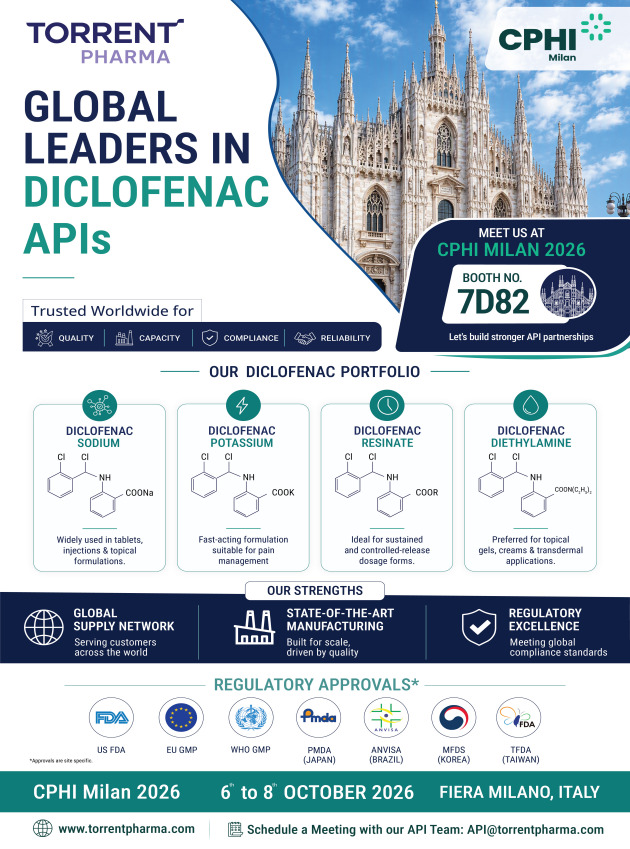Click the 'DICLOFENAC SODIUM' card title
This screenshot has width=630, height=849.
pos(100,437)
